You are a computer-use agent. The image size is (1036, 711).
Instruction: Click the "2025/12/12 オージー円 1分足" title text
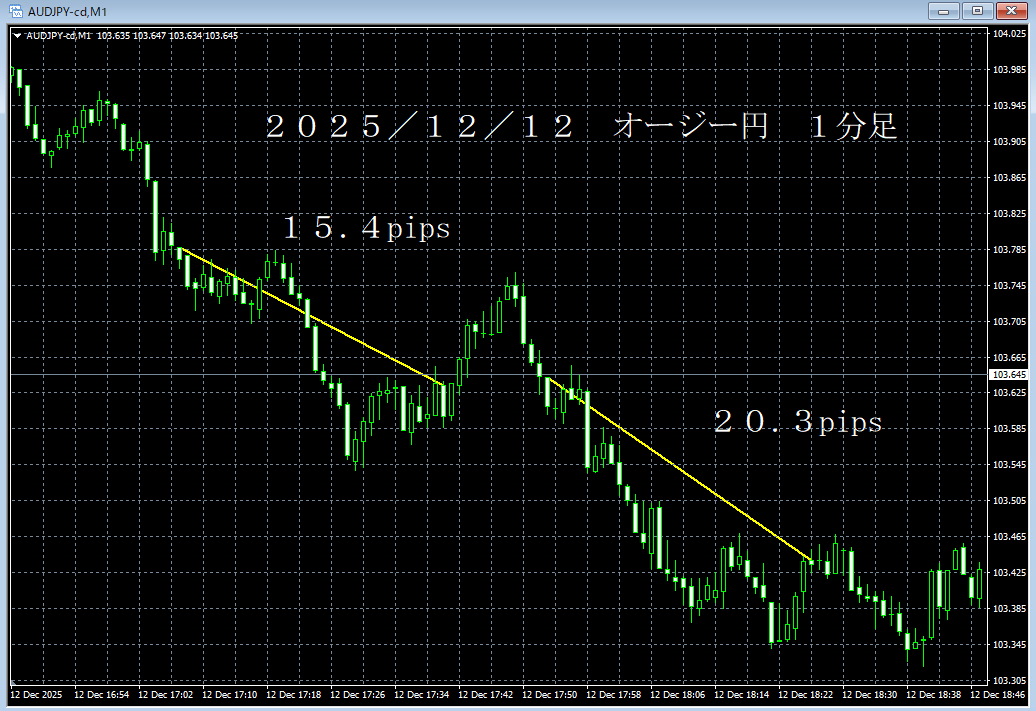[x=580, y=126]
